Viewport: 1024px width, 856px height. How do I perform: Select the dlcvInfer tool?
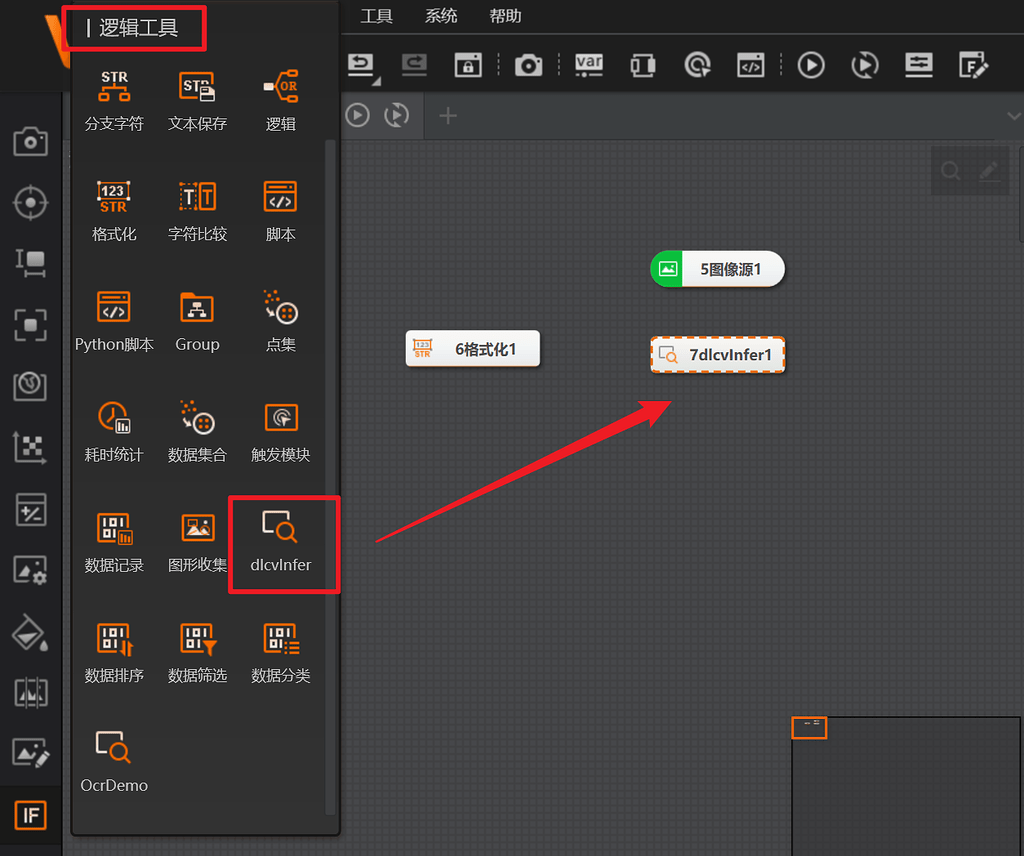(x=281, y=541)
